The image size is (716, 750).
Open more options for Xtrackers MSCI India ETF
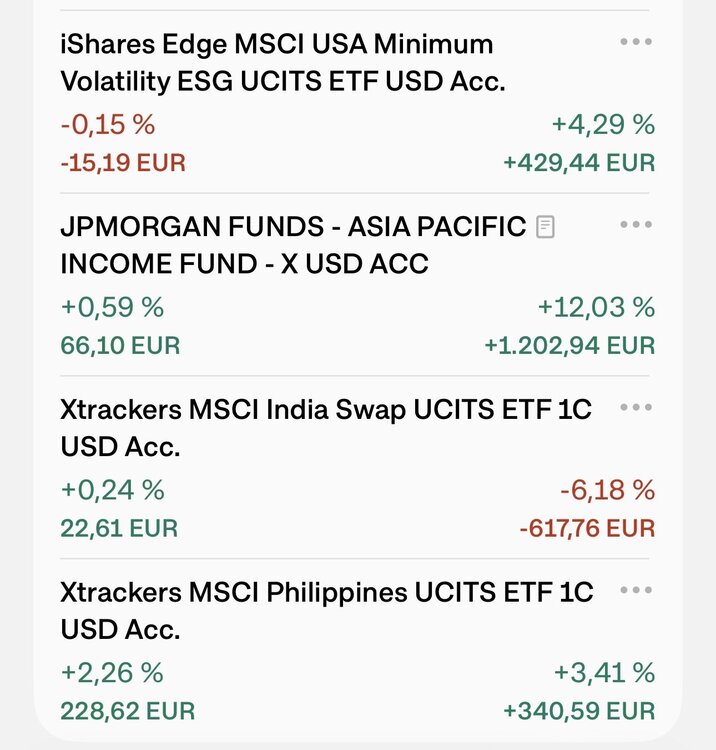click(636, 407)
